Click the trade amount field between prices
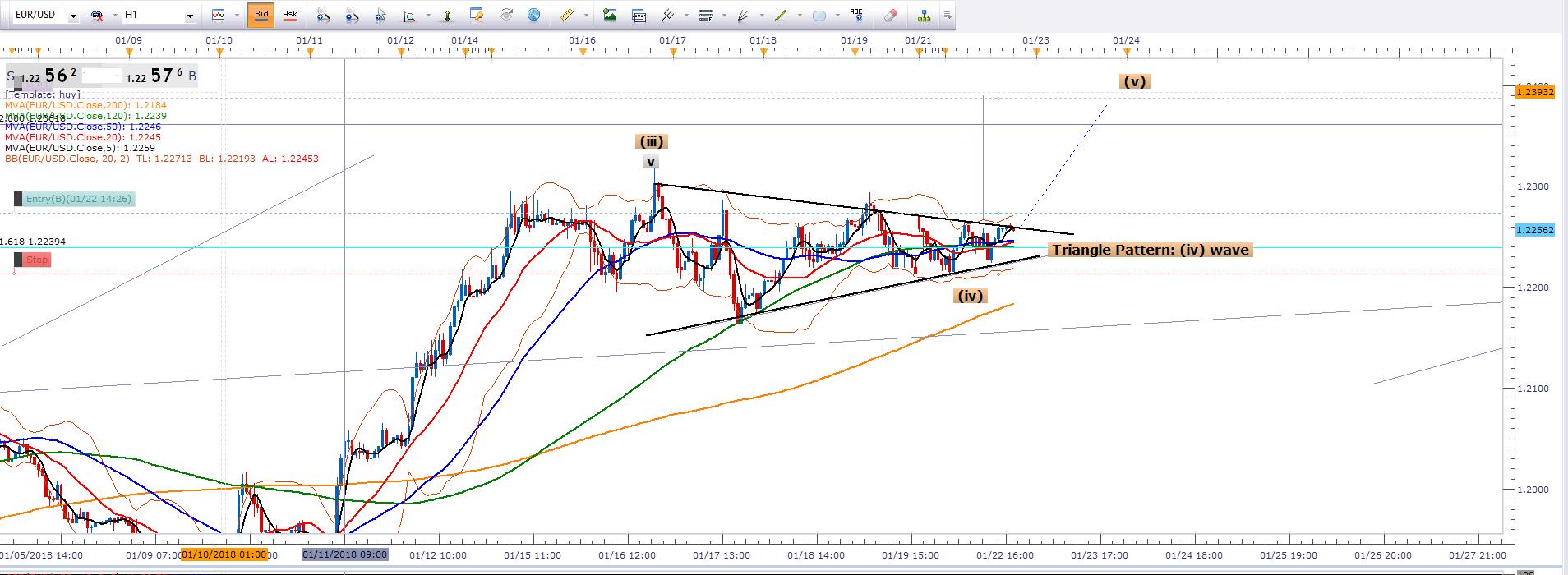 pyautogui.click(x=102, y=76)
